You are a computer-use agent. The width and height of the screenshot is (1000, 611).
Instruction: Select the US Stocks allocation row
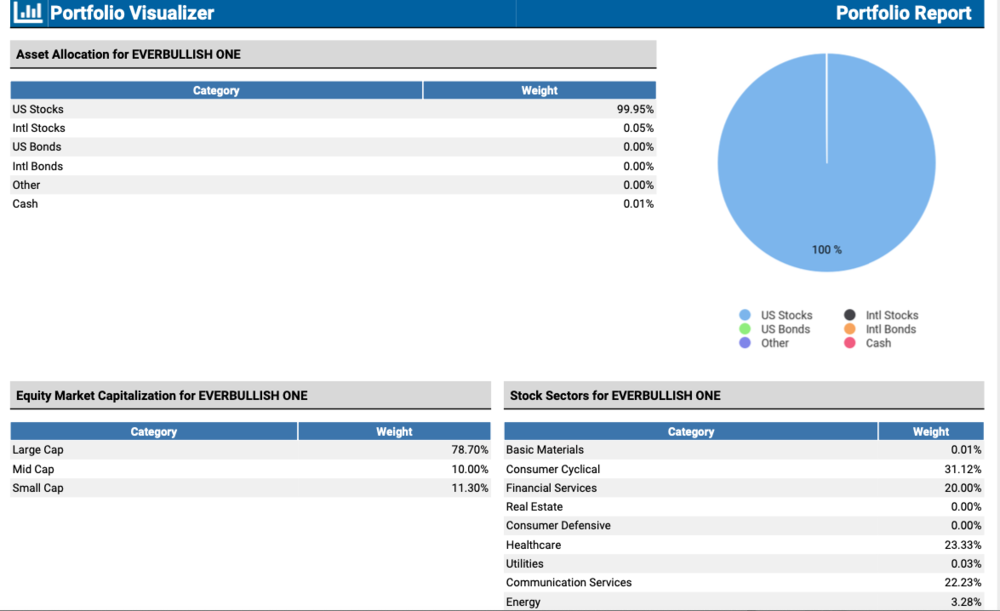point(333,109)
